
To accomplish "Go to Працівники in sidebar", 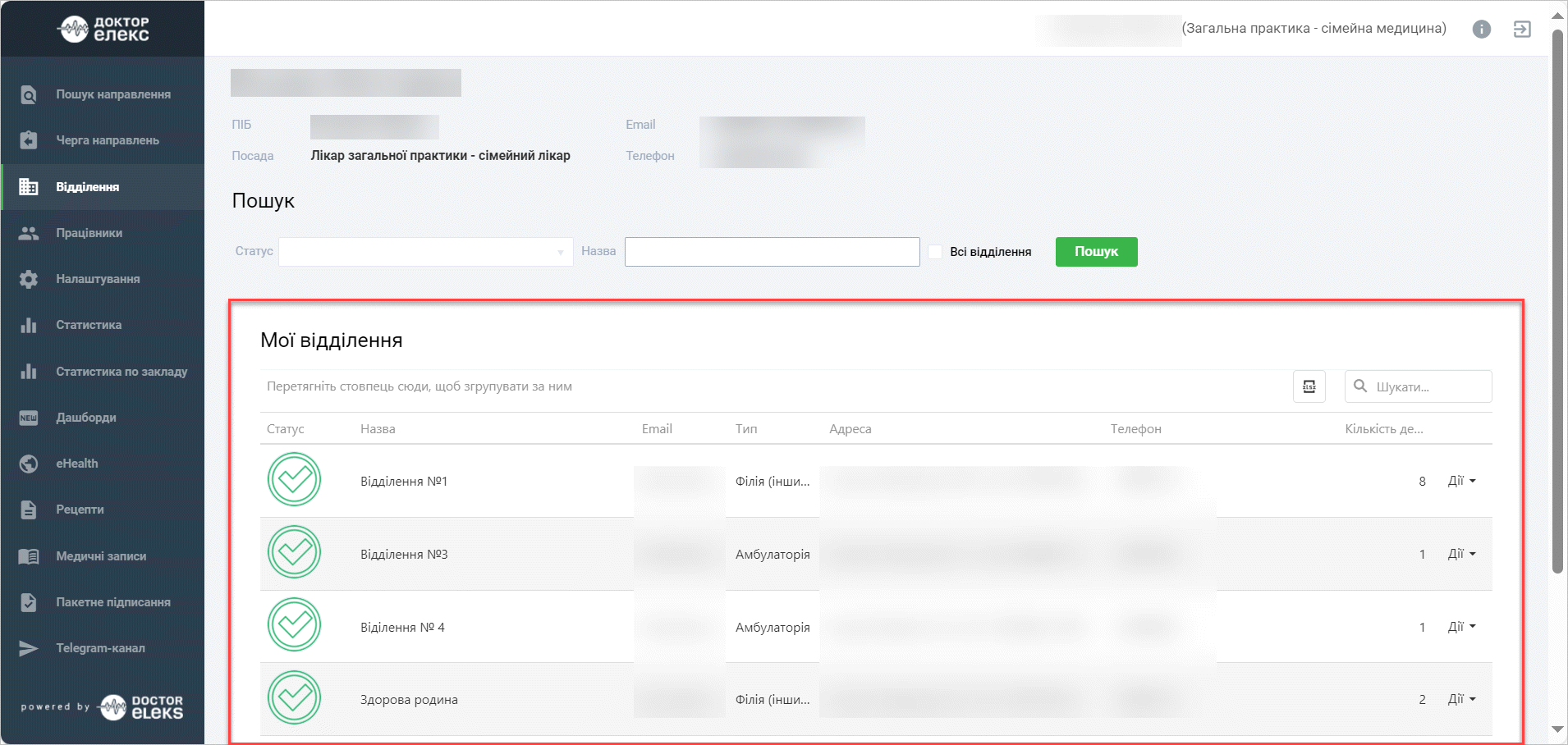I will pyautogui.click(x=89, y=233).
